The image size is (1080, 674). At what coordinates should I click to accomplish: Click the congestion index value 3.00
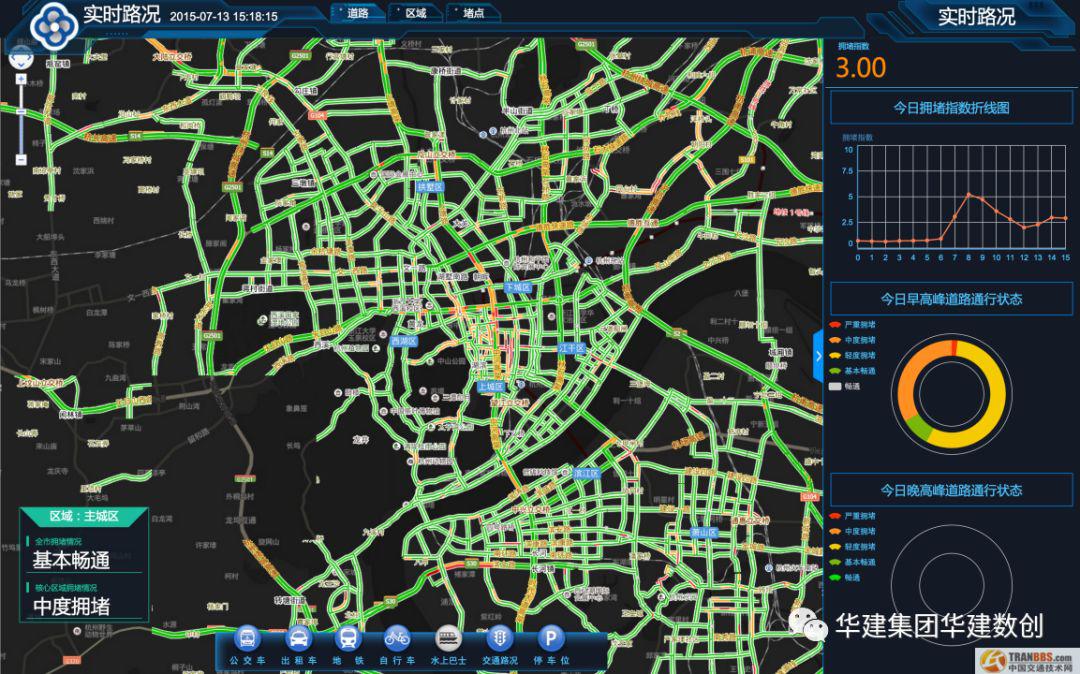coord(860,67)
